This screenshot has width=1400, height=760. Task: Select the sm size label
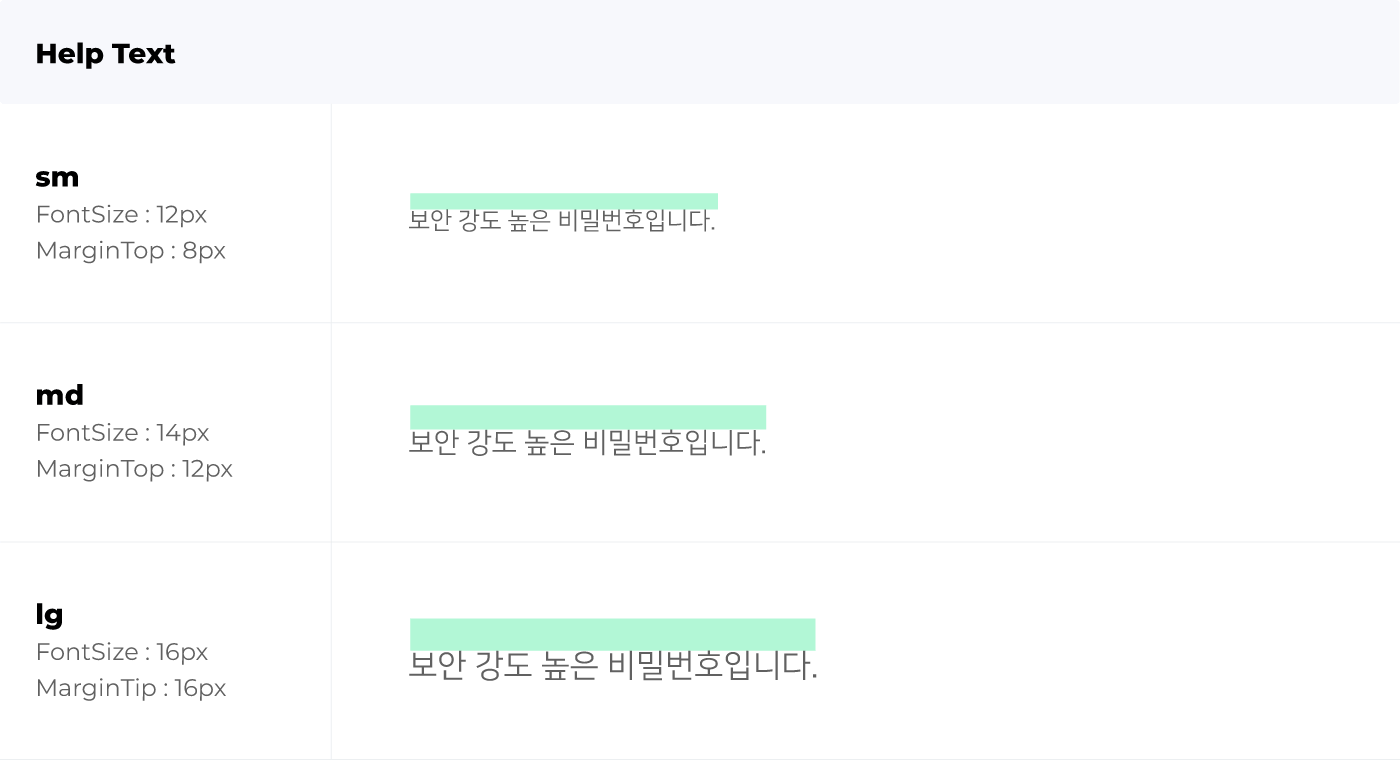(x=57, y=177)
